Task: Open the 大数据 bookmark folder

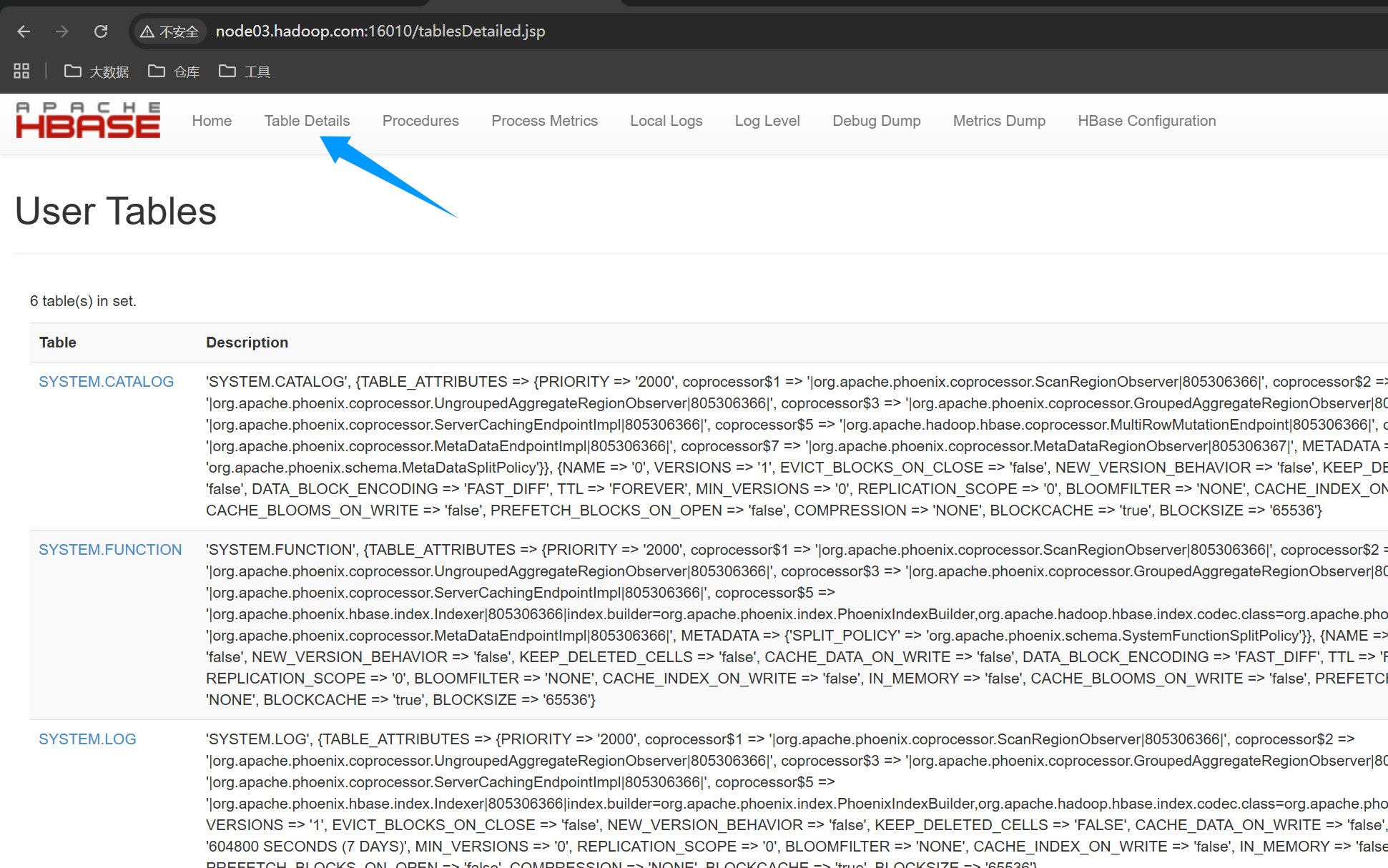Action: click(x=97, y=71)
